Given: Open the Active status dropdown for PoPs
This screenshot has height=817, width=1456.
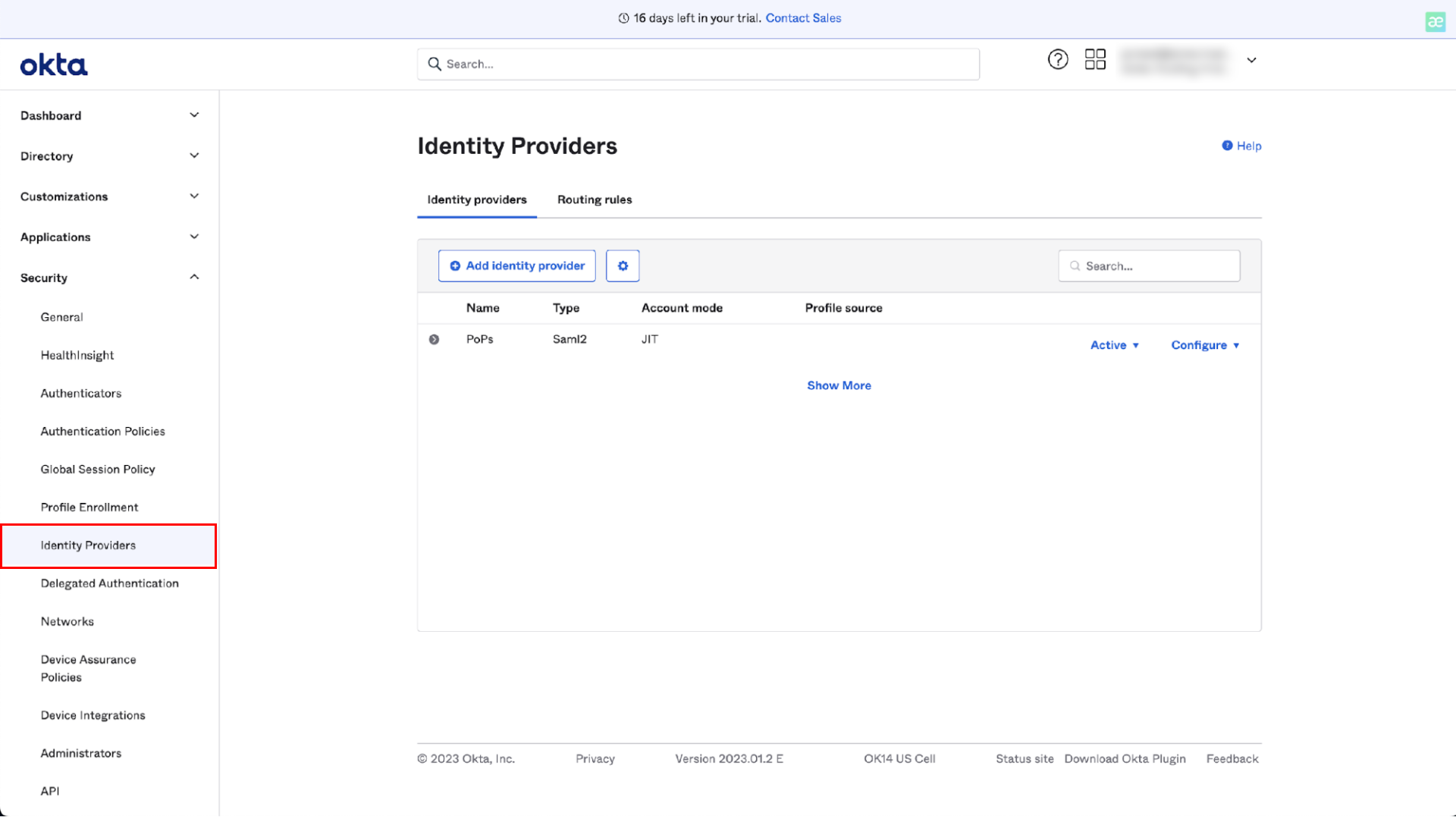Looking at the screenshot, I should coord(1114,345).
